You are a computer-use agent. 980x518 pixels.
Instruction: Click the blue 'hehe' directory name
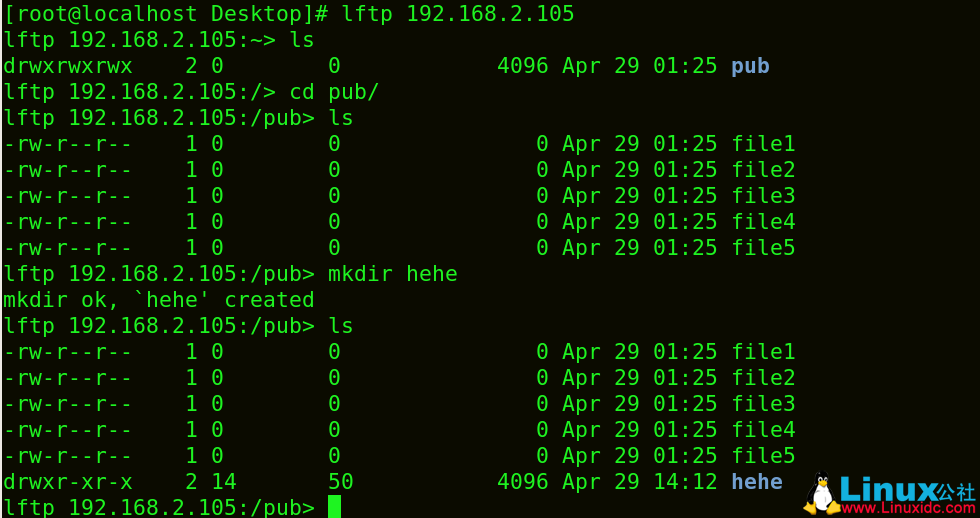(x=757, y=482)
